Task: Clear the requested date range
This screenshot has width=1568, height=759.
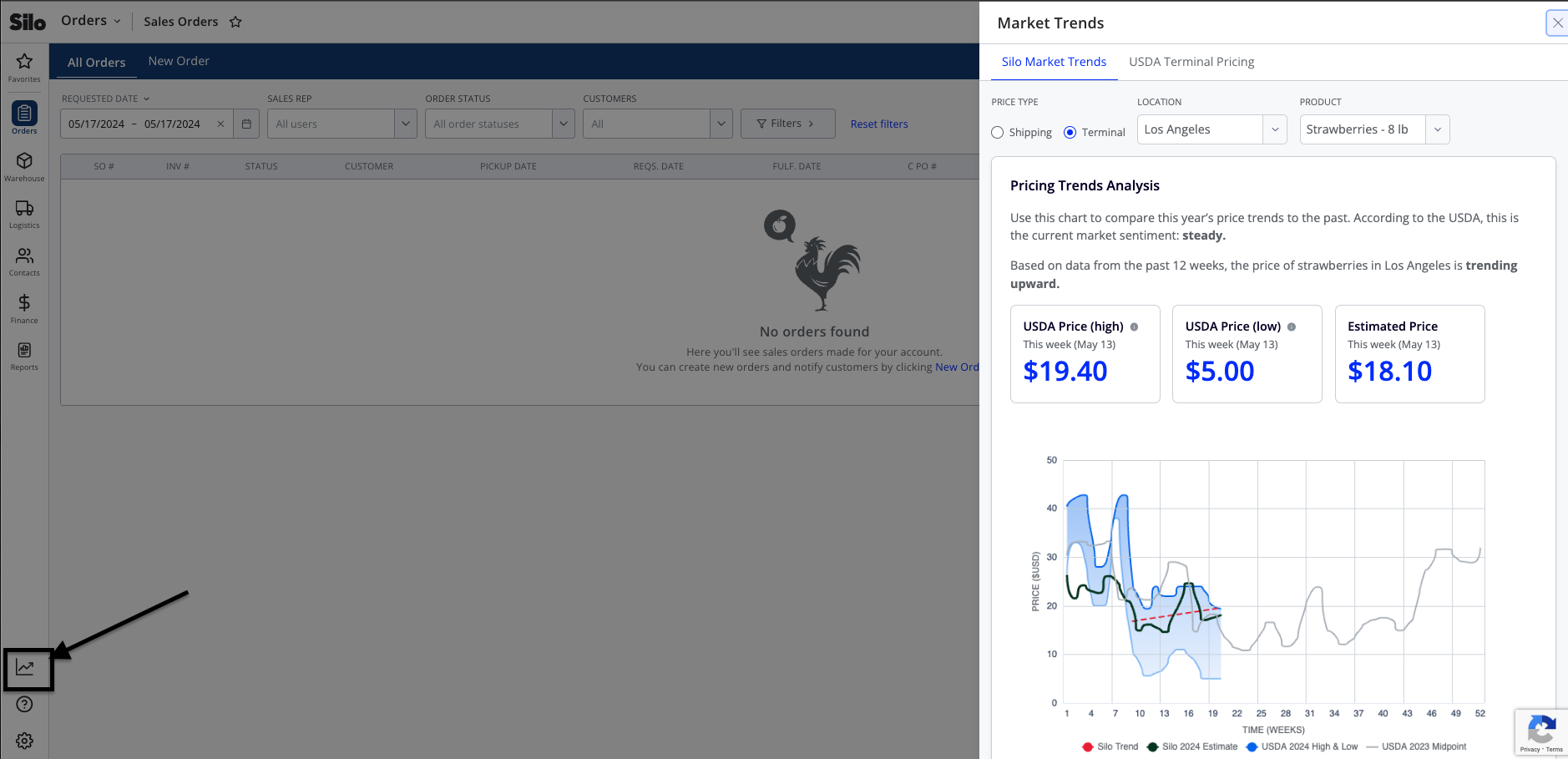Action: (220, 124)
